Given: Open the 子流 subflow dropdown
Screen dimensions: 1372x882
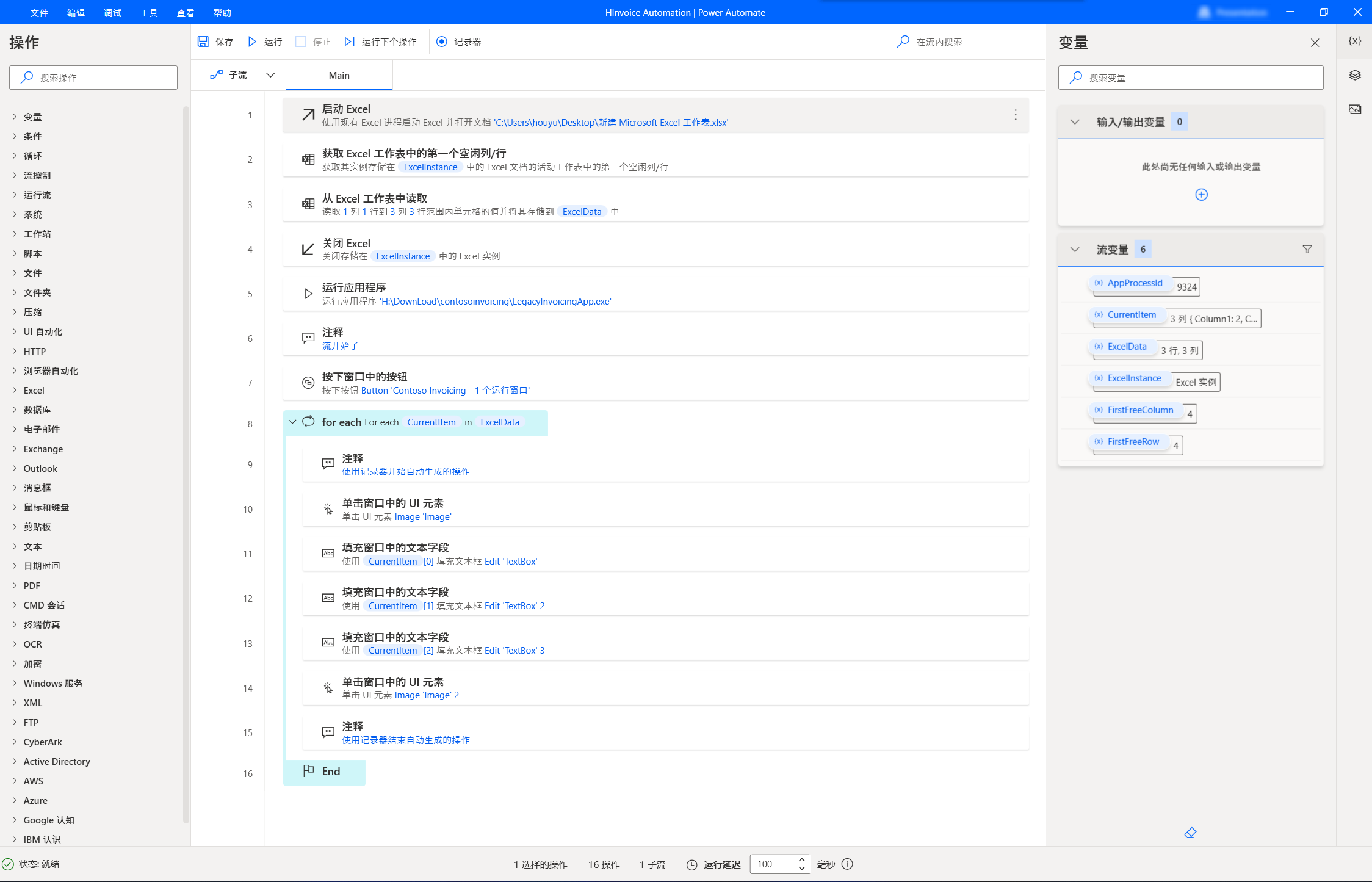Looking at the screenshot, I should 270,74.
